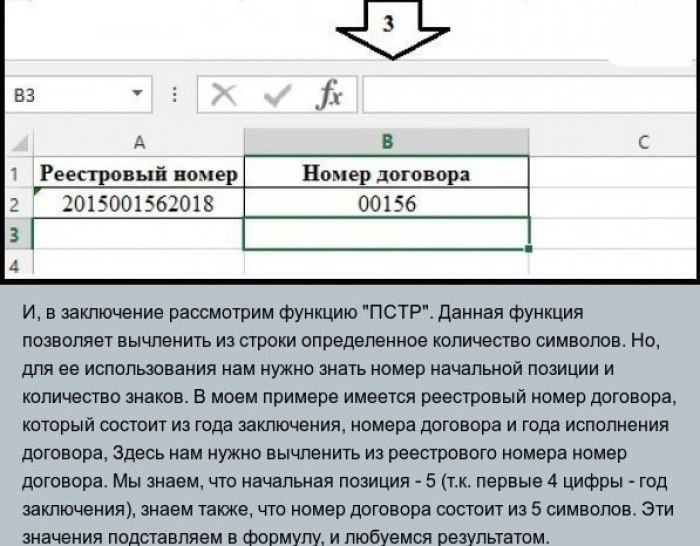Select row 1 header
700x546 pixels.
click(x=14, y=174)
